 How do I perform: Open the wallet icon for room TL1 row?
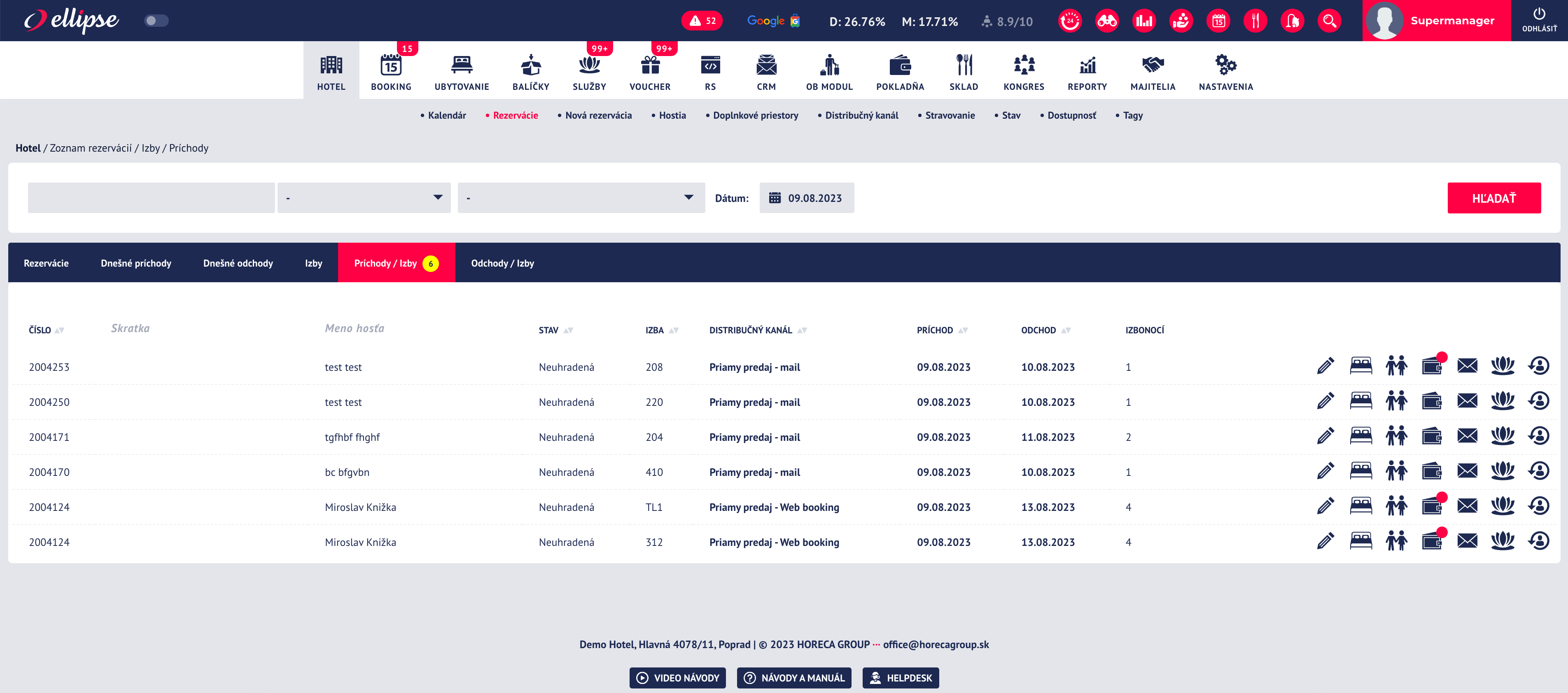1432,506
